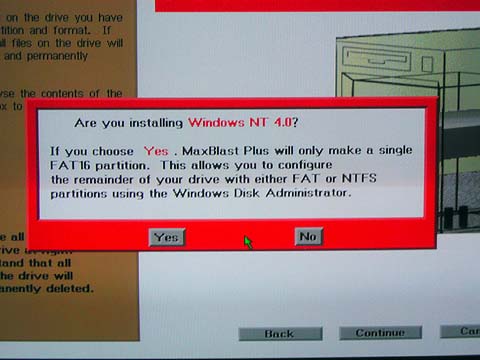
Task: Click the small square eject button on illustration
Action: click(x=427, y=64)
